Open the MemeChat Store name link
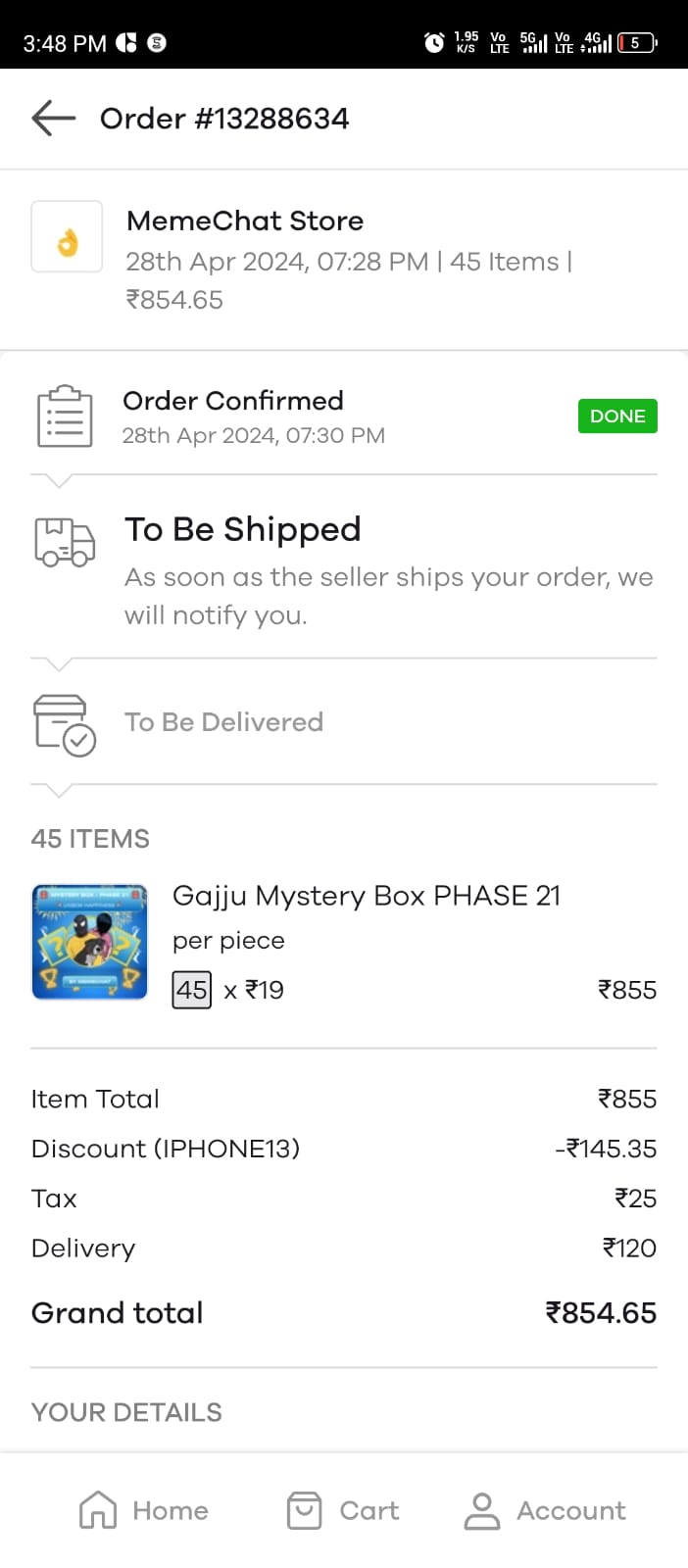The image size is (688, 1568). 245,221
